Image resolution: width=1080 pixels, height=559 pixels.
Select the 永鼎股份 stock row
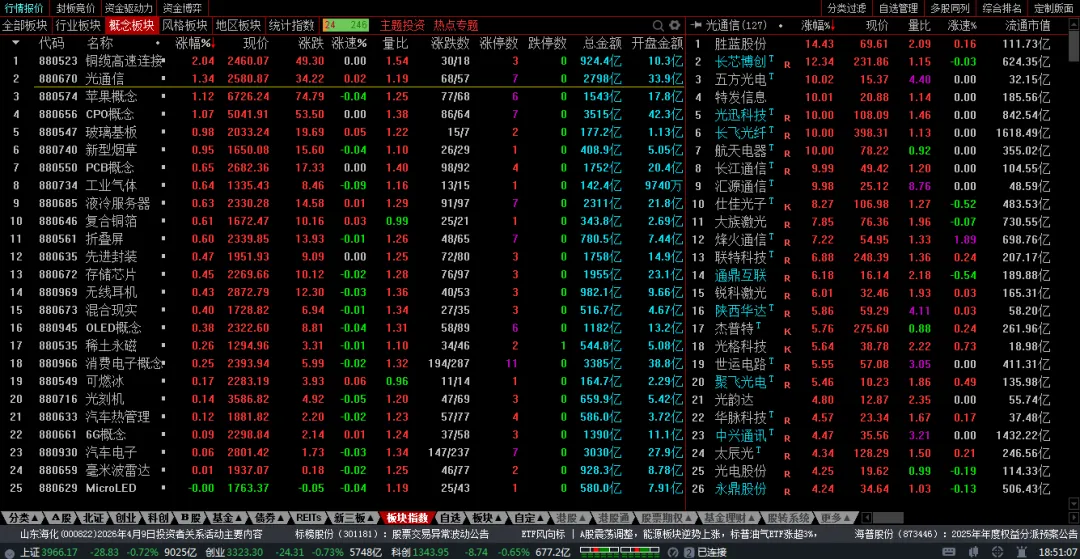click(x=878, y=489)
